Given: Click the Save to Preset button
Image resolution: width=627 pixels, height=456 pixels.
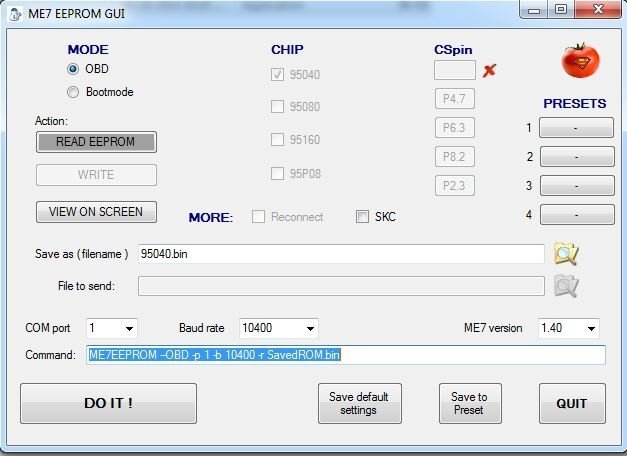Looking at the screenshot, I should click(469, 403).
